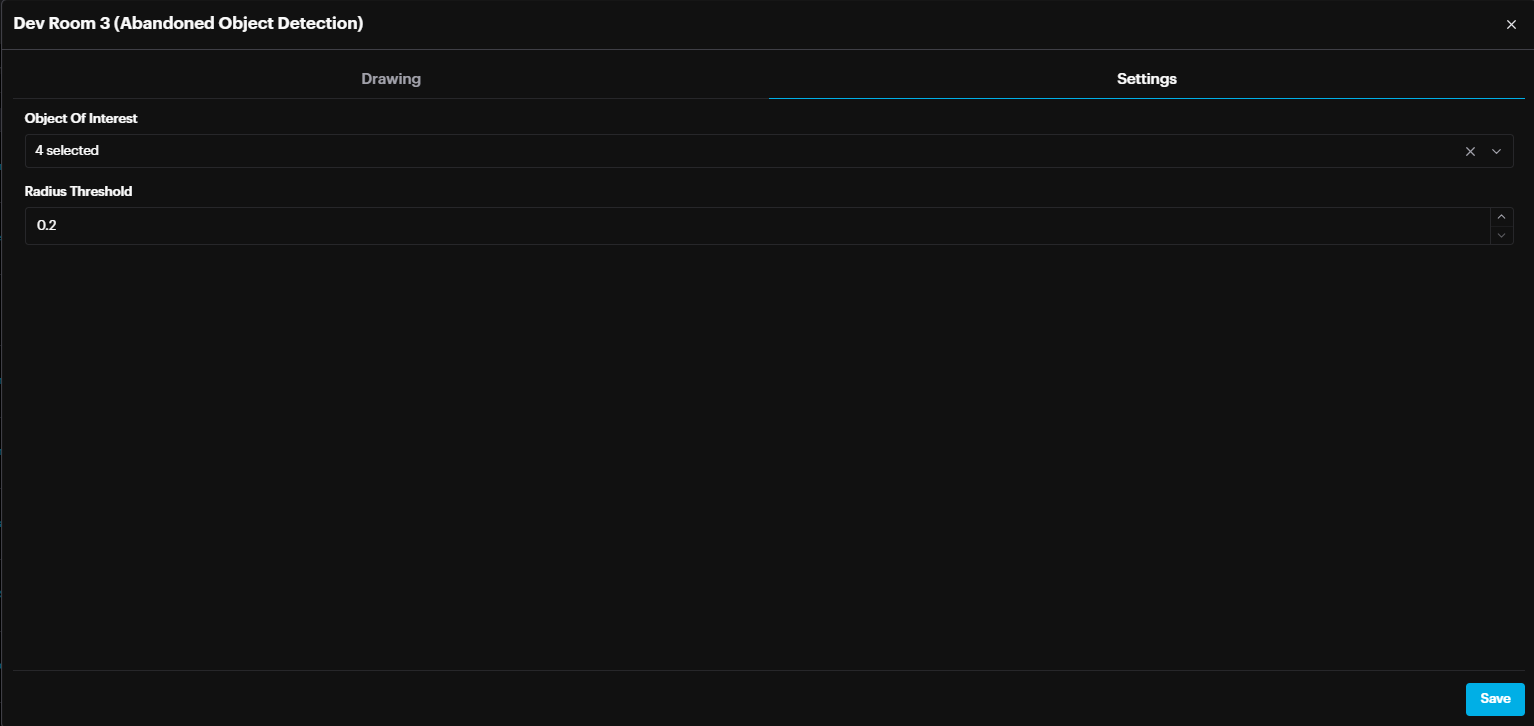Save the detection settings
This screenshot has width=1534, height=726.
pos(1494,699)
